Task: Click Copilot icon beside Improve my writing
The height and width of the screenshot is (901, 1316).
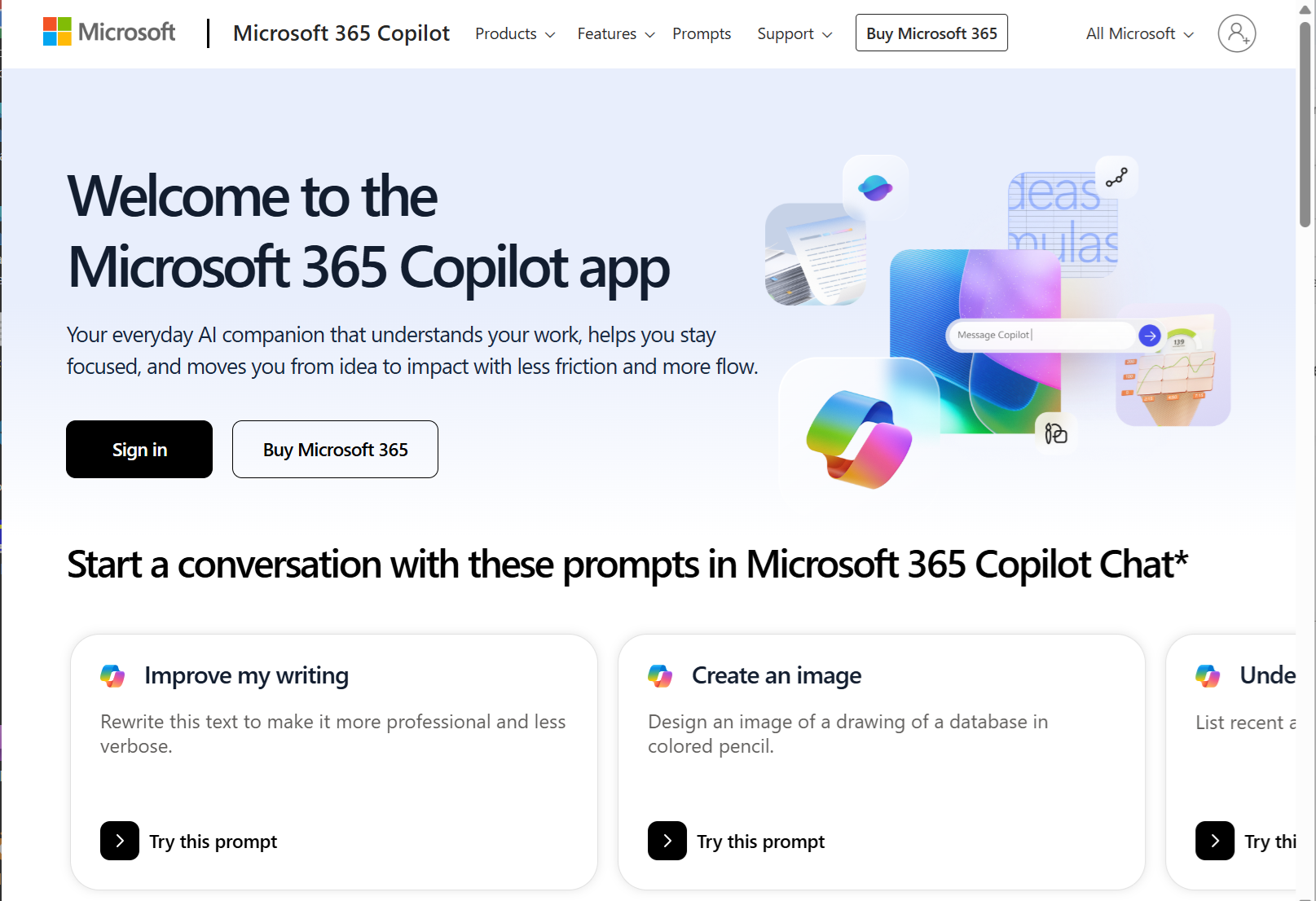Action: 112,675
